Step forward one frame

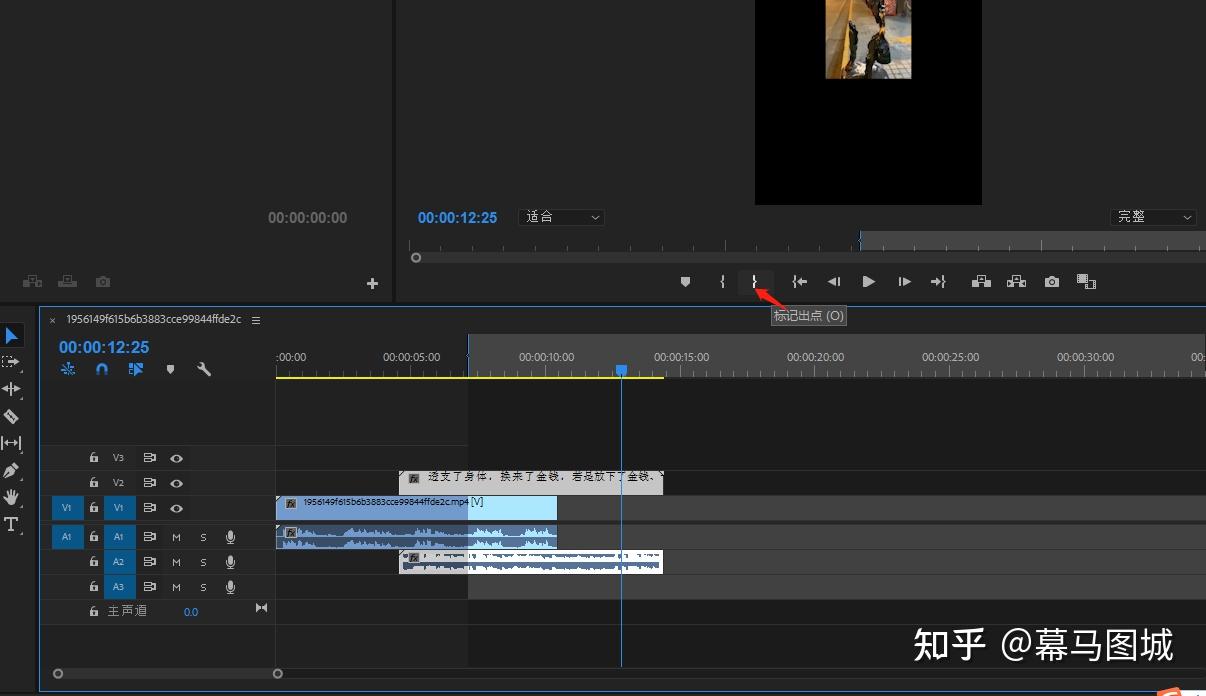tap(904, 282)
